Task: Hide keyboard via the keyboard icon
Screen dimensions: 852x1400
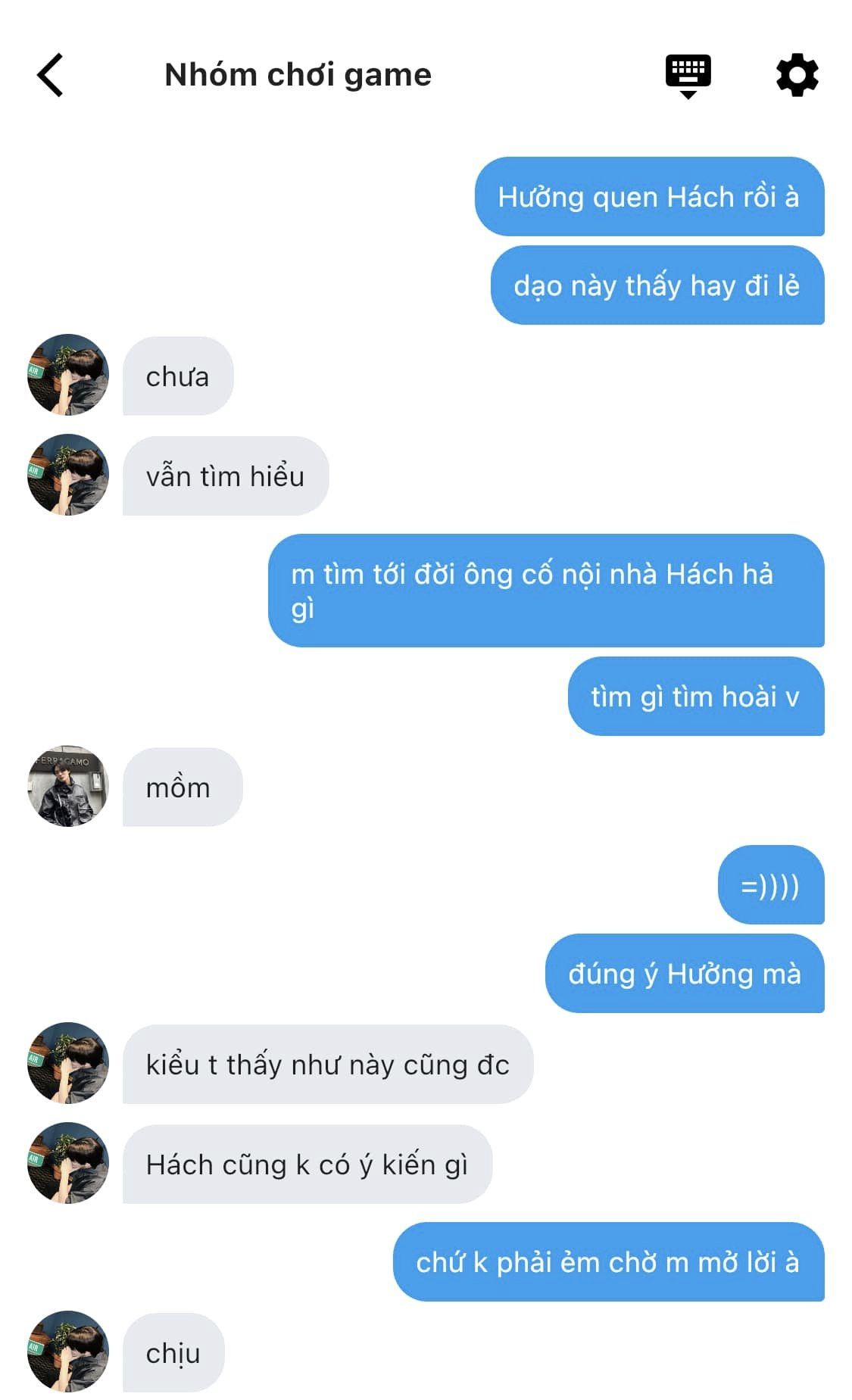Action: pyautogui.click(x=688, y=76)
